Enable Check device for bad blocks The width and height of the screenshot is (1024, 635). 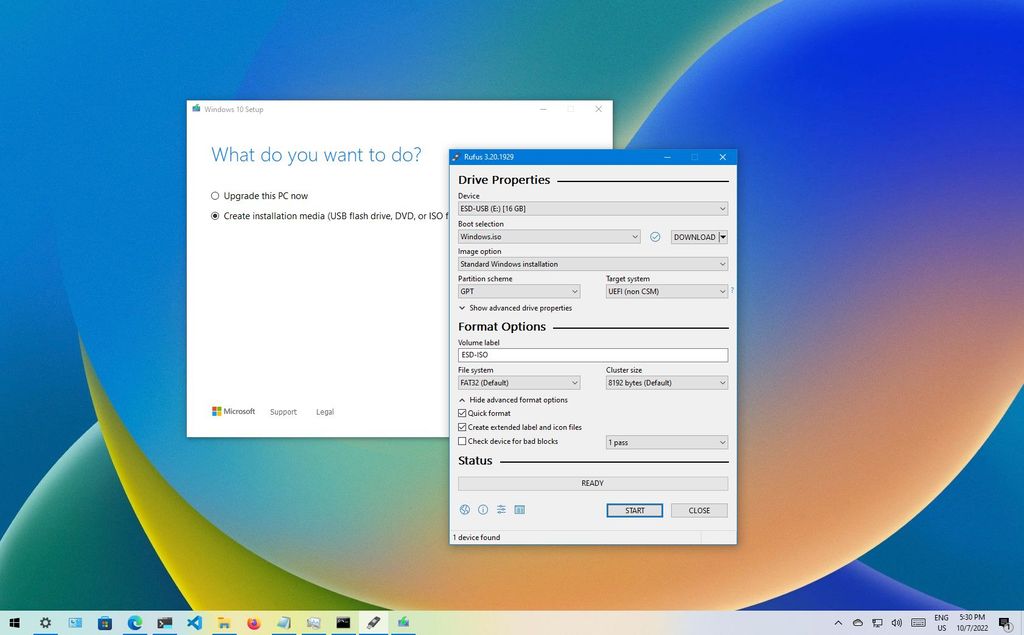coord(462,441)
